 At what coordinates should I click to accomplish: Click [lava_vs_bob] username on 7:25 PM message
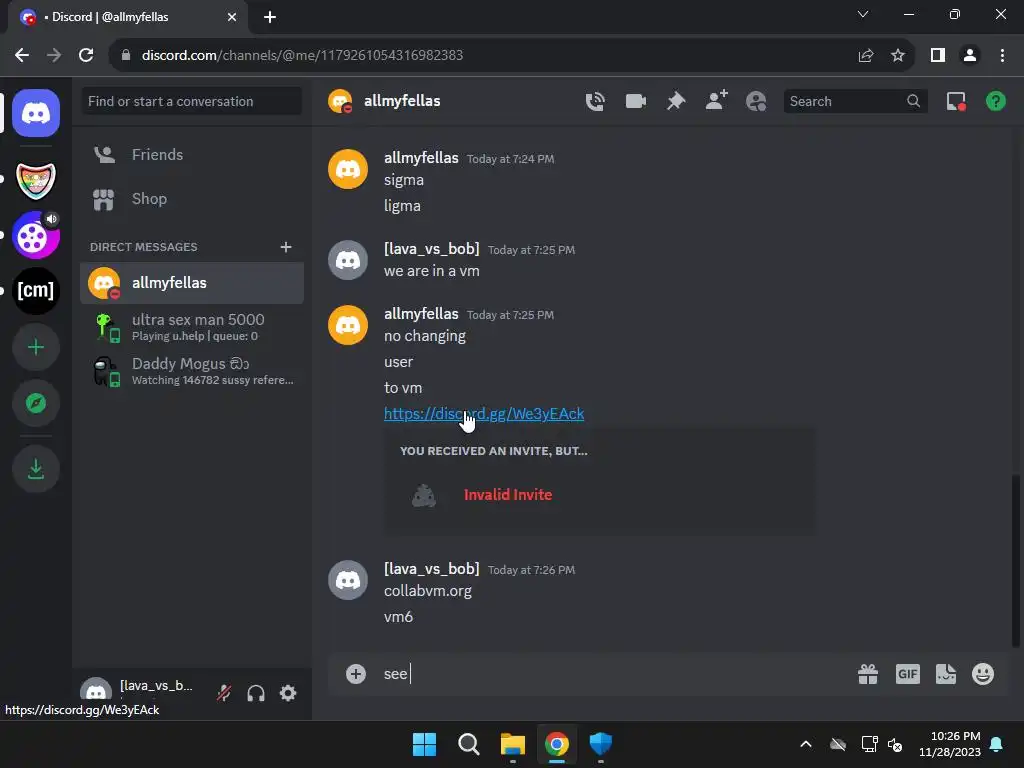pyautogui.click(x=432, y=249)
